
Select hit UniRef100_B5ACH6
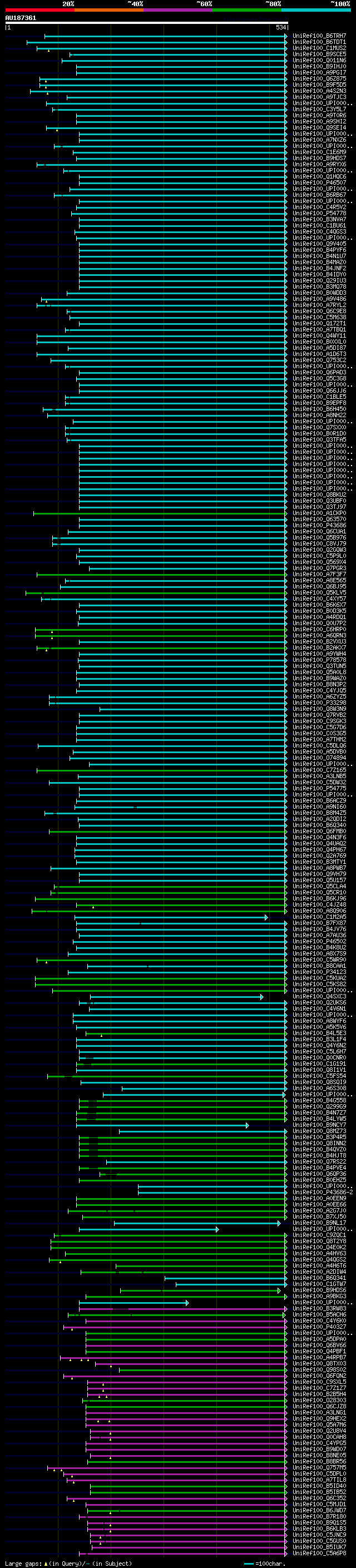[319, 1315]
